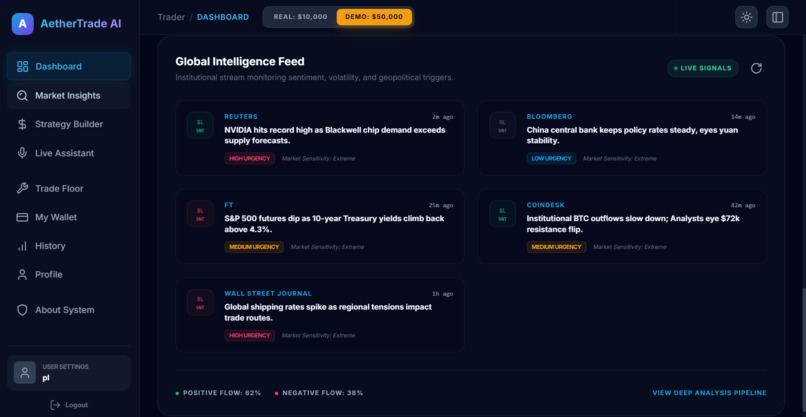Click the WALL STREET JOURNAL source label
This screenshot has width=806, height=417.
(268, 294)
